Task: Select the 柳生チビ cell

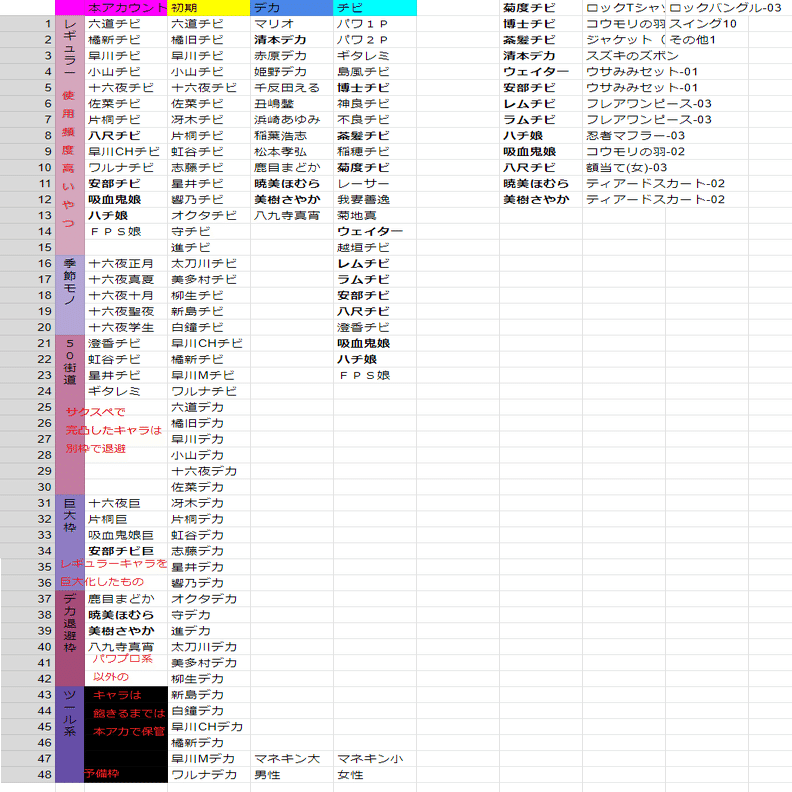Action: (x=209, y=295)
